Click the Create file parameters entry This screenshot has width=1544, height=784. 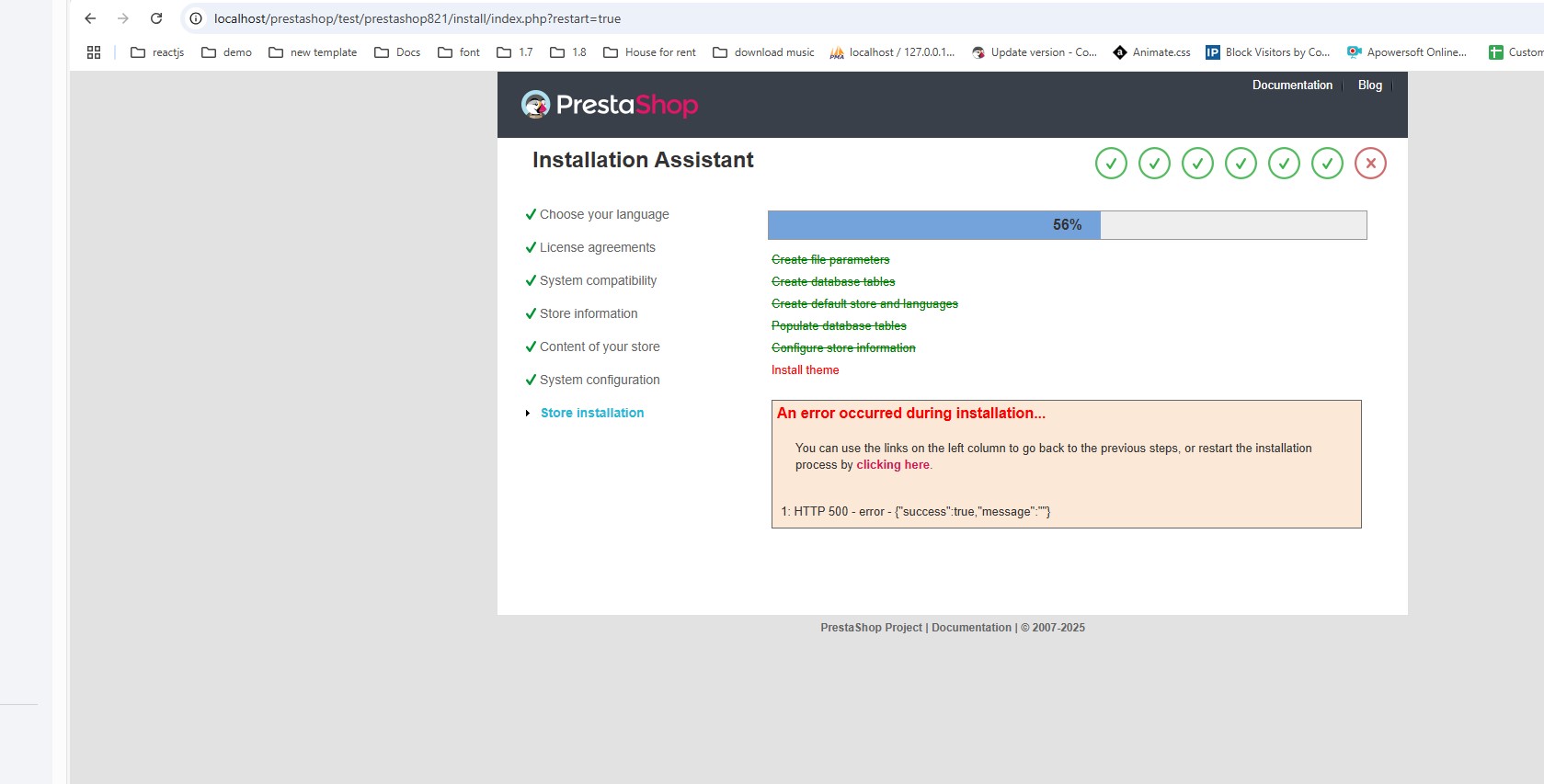(830, 260)
